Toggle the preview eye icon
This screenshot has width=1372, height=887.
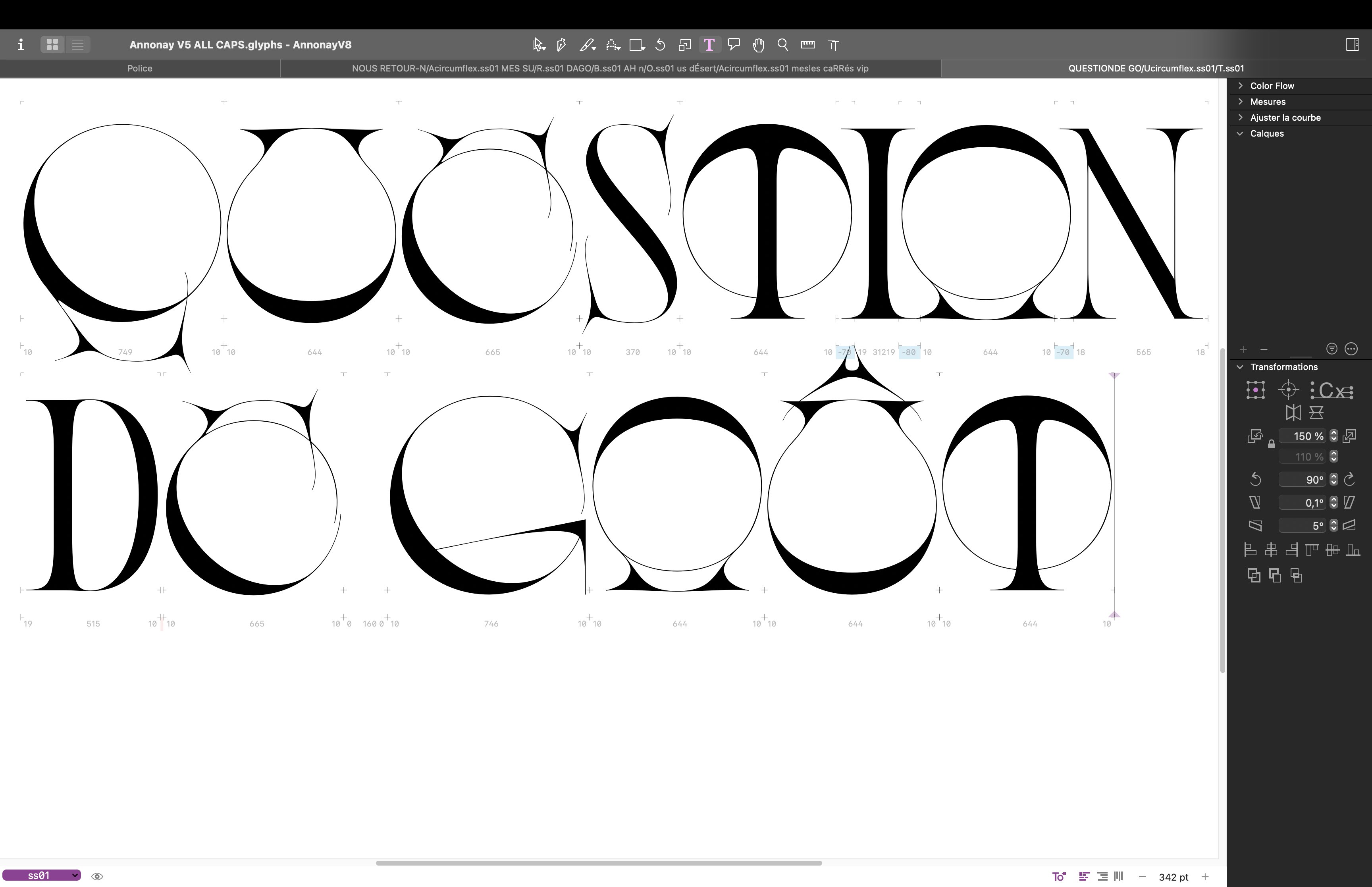(x=97, y=877)
